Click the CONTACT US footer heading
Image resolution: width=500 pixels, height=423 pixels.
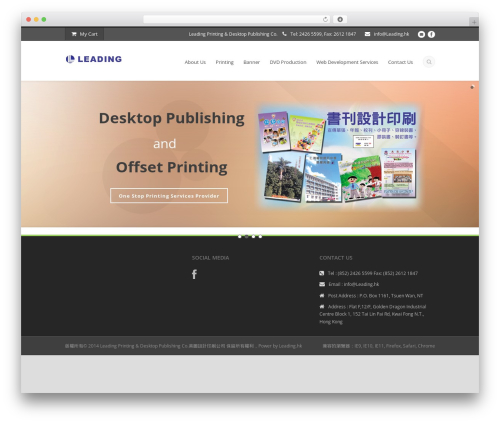(336, 258)
